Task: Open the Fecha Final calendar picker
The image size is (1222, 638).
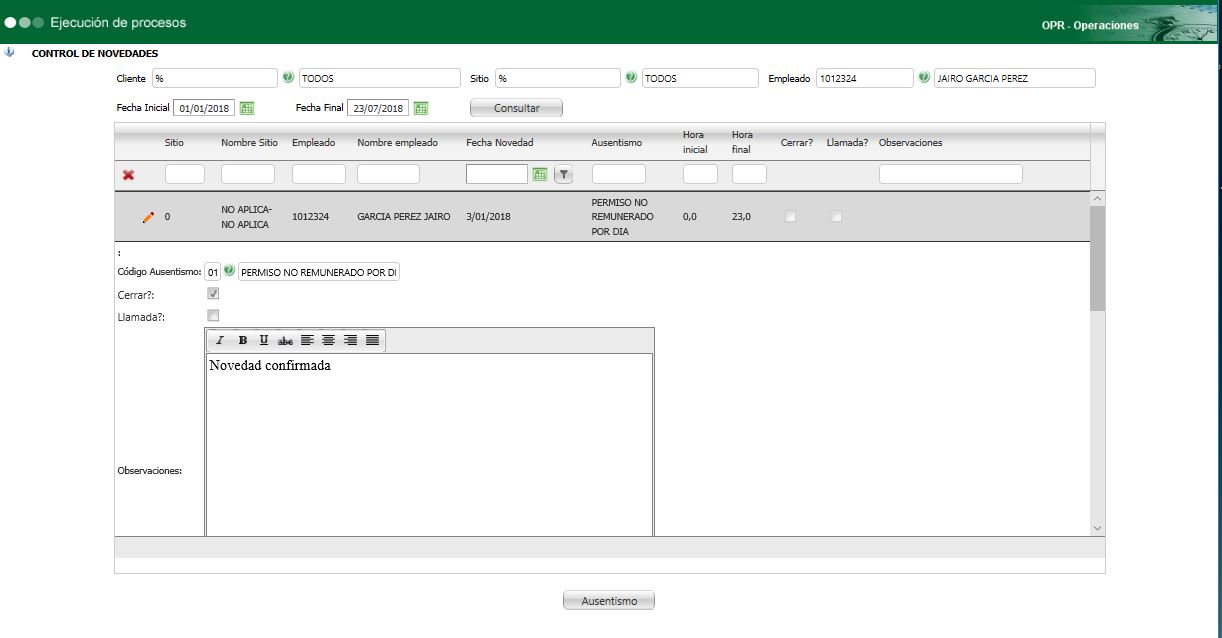Action: [421, 108]
